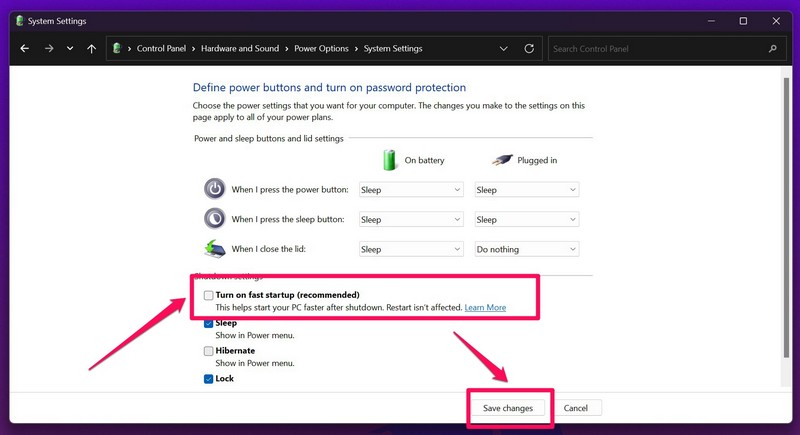This screenshot has width=800, height=435.
Task: Close the System Settings window
Action: click(776, 21)
